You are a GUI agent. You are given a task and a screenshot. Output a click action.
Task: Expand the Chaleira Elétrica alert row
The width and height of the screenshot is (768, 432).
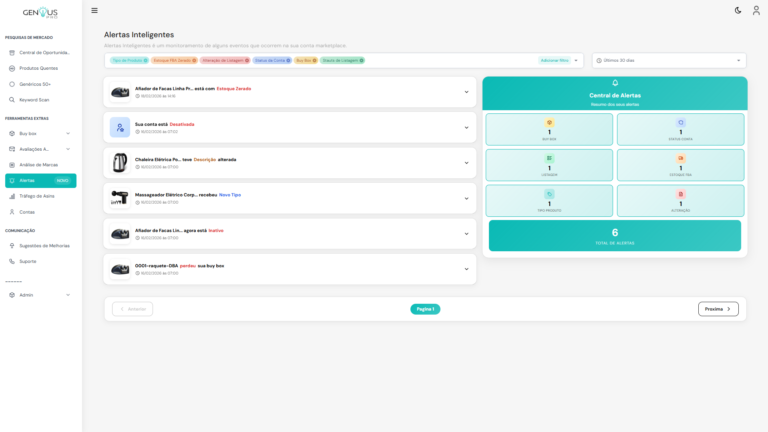(x=466, y=163)
